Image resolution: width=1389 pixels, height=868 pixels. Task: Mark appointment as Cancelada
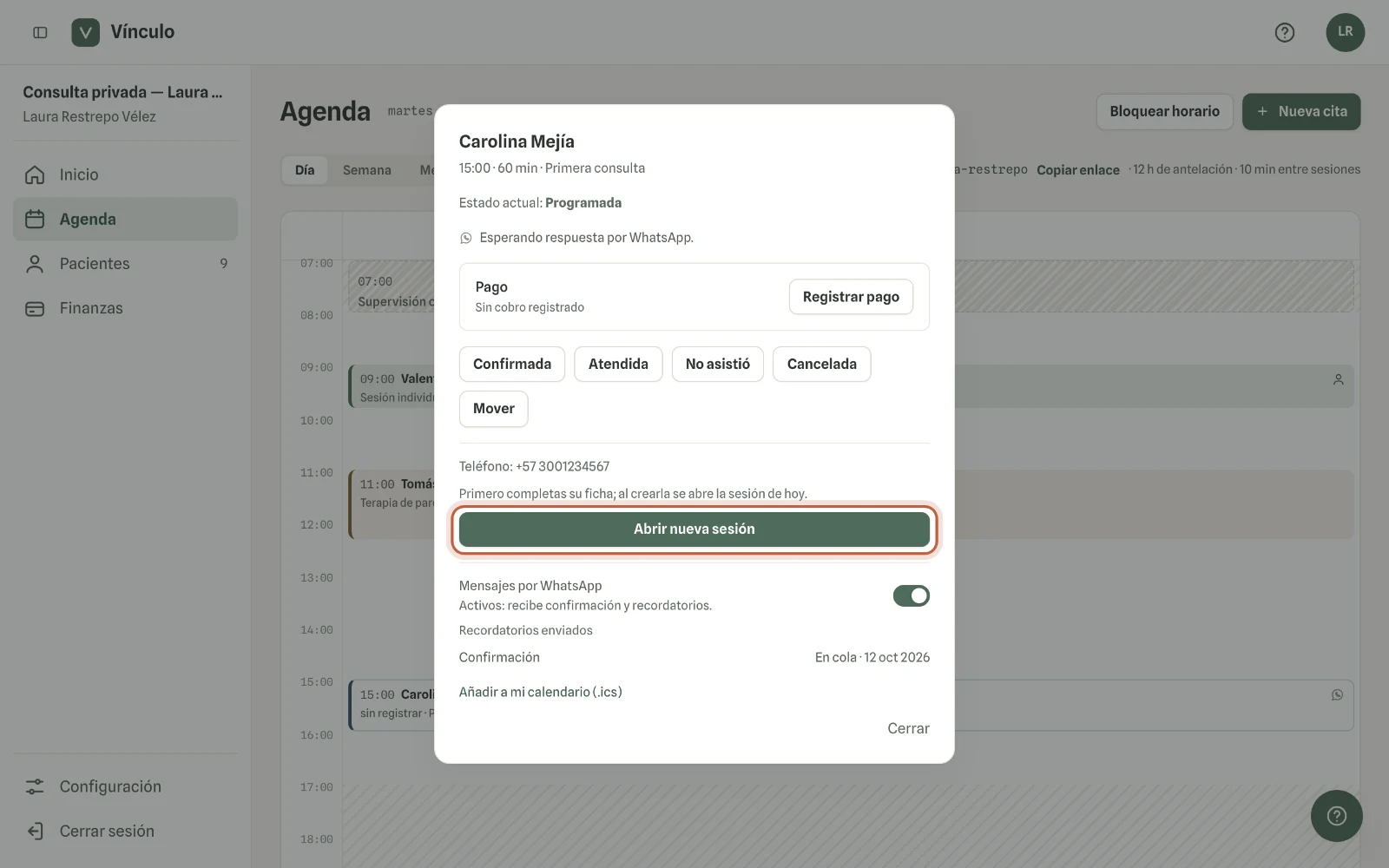[821, 364]
